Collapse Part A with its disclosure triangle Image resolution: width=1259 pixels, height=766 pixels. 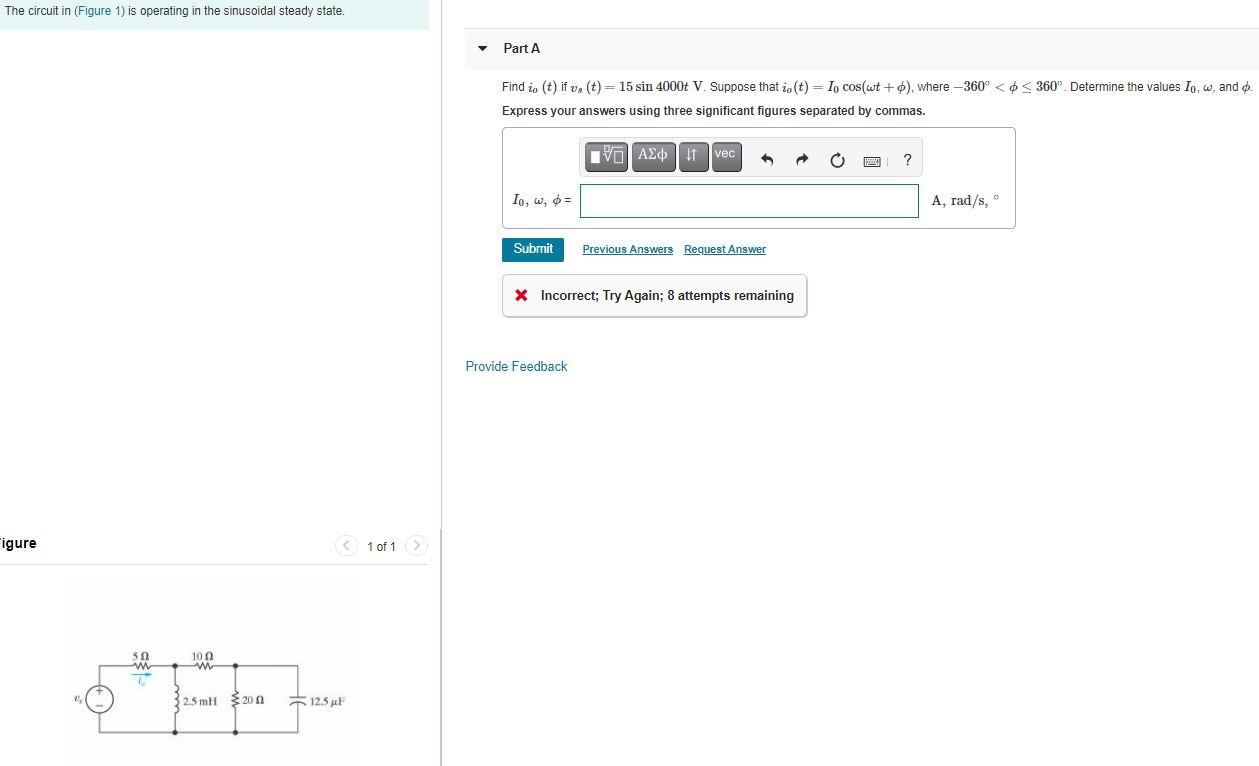tap(482, 48)
